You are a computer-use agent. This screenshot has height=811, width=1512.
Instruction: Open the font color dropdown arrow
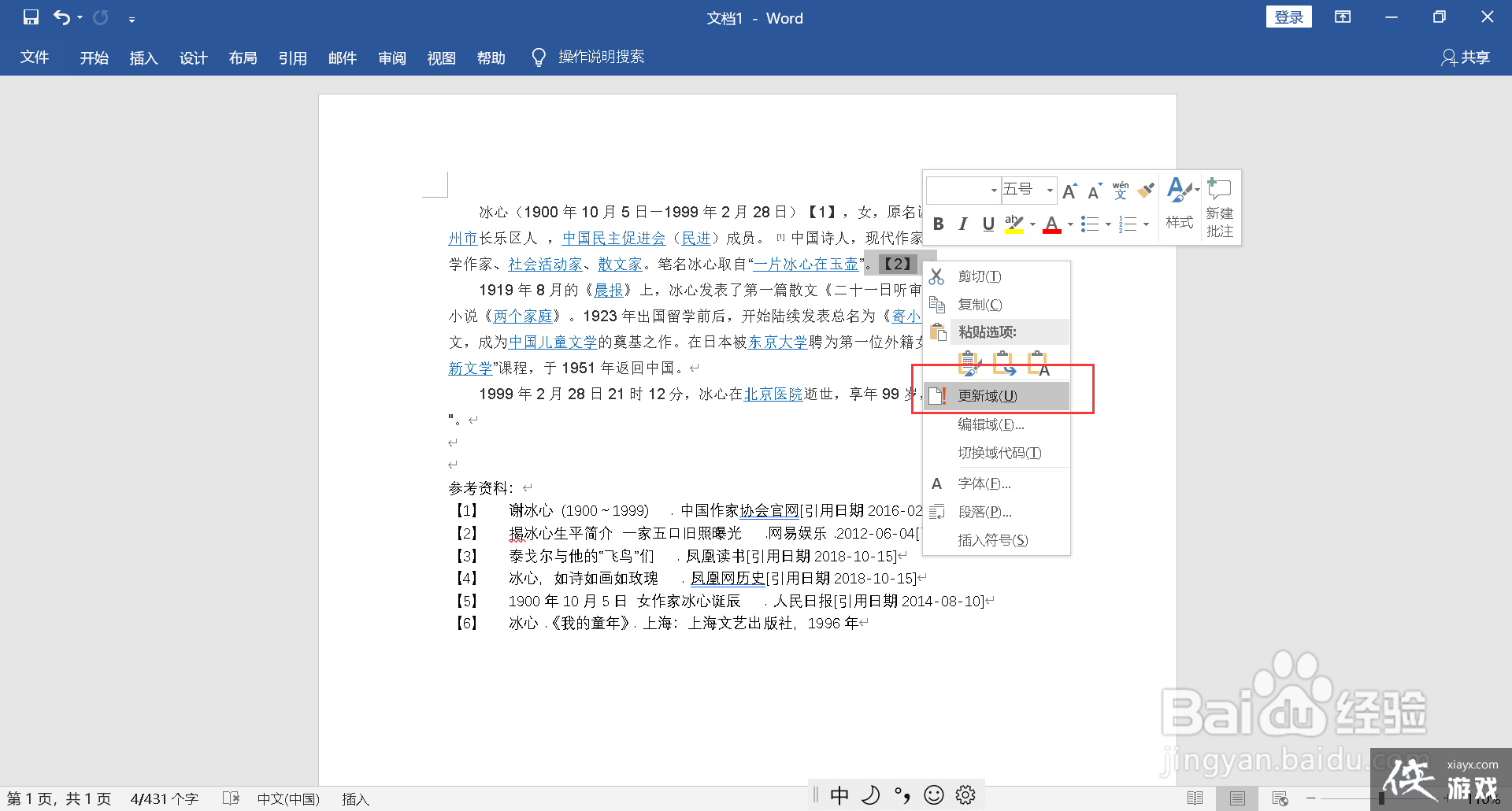1070,225
